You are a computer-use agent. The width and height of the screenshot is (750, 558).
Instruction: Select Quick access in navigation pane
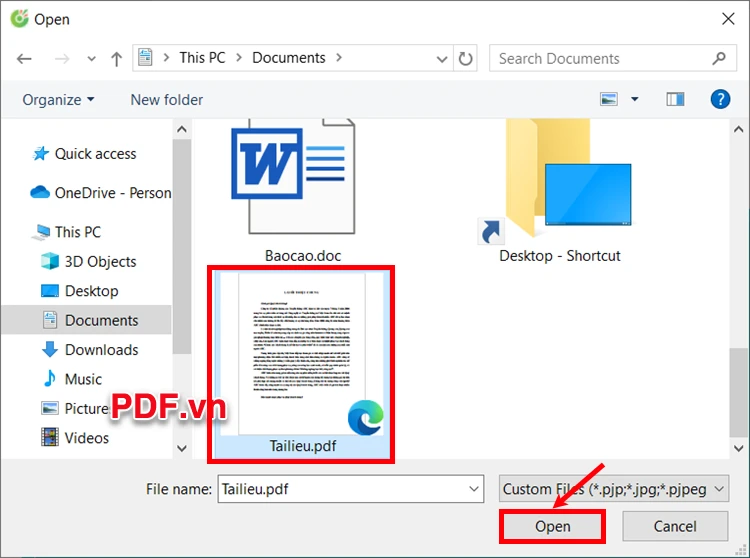coord(95,154)
